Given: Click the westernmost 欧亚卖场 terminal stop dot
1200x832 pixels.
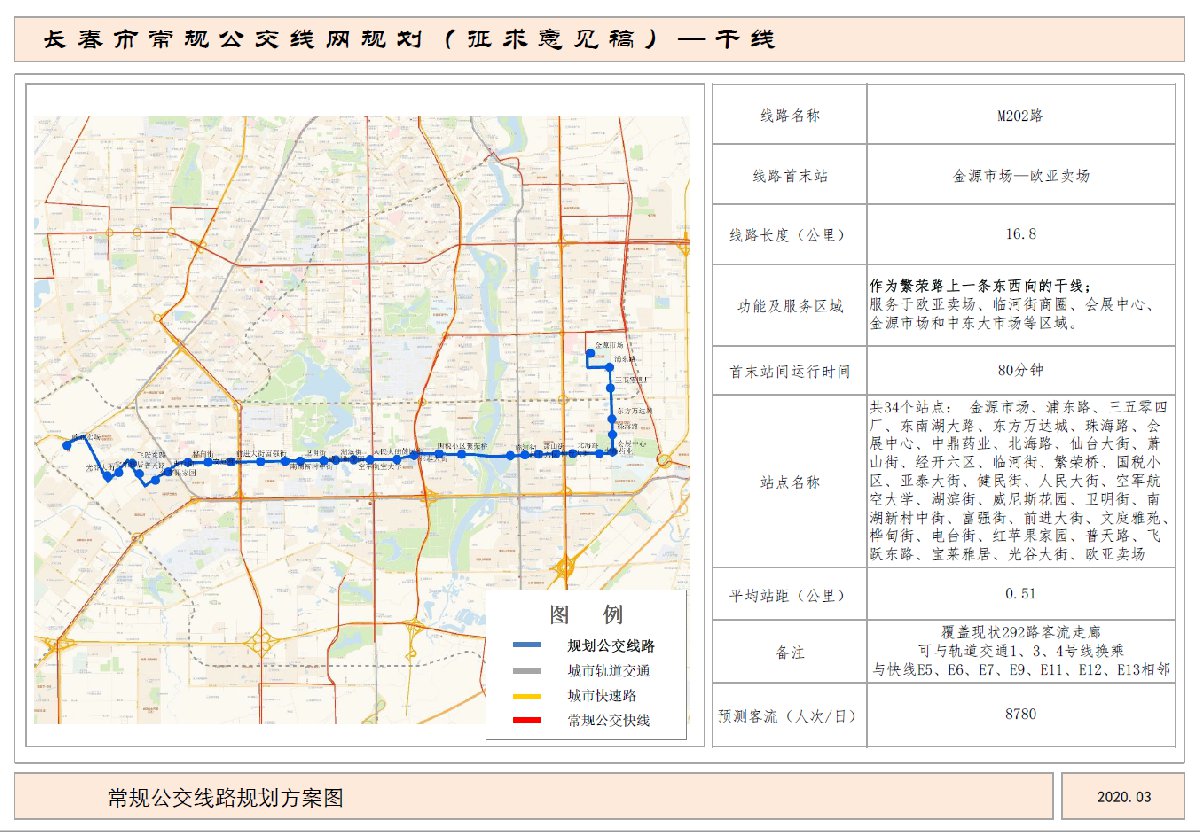Looking at the screenshot, I should click(x=67, y=445).
